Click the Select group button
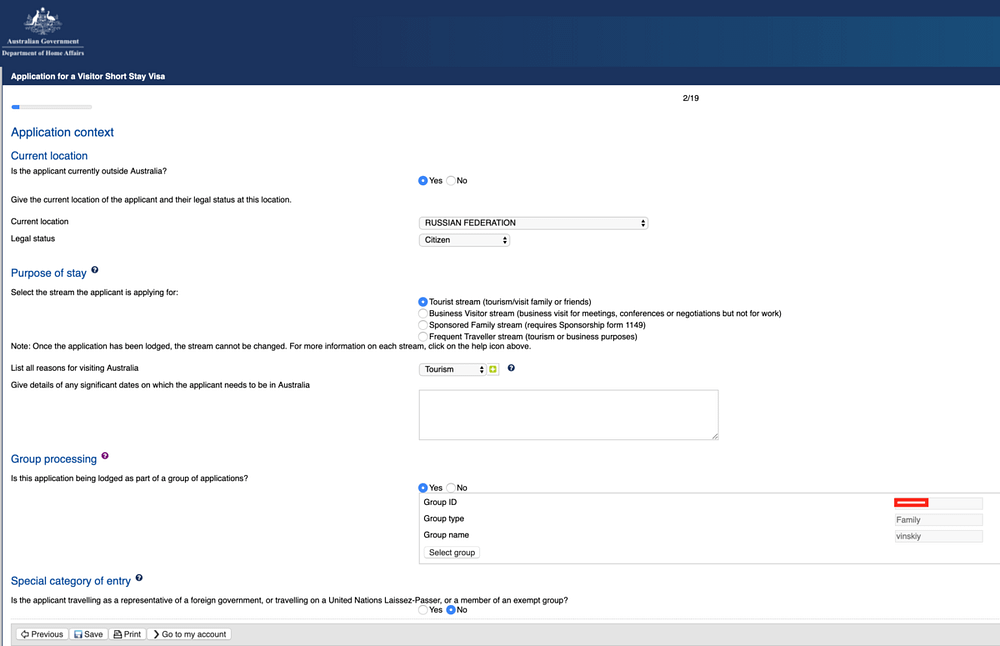Viewport: 1000px width, 646px height. tap(452, 552)
